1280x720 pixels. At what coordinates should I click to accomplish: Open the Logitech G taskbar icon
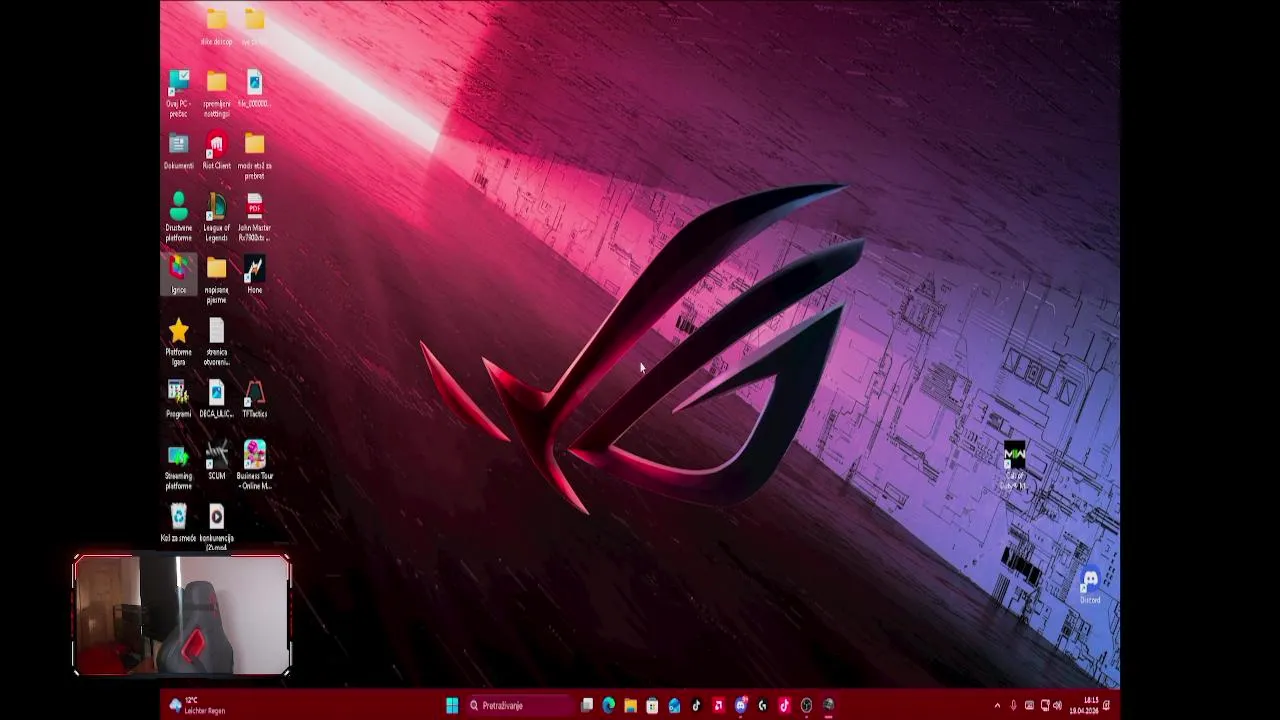point(762,705)
